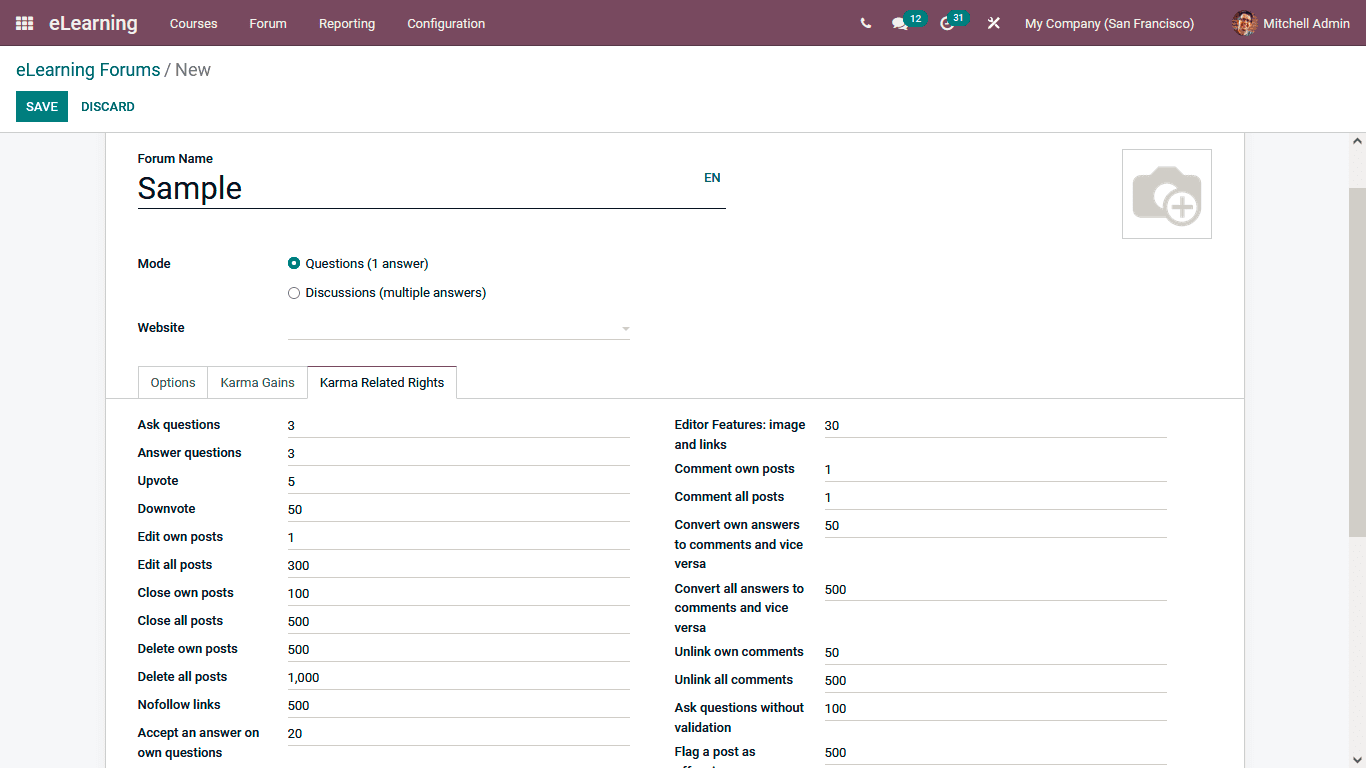
Task: Upload a forum image via the camera placeholder
Action: (x=1166, y=193)
